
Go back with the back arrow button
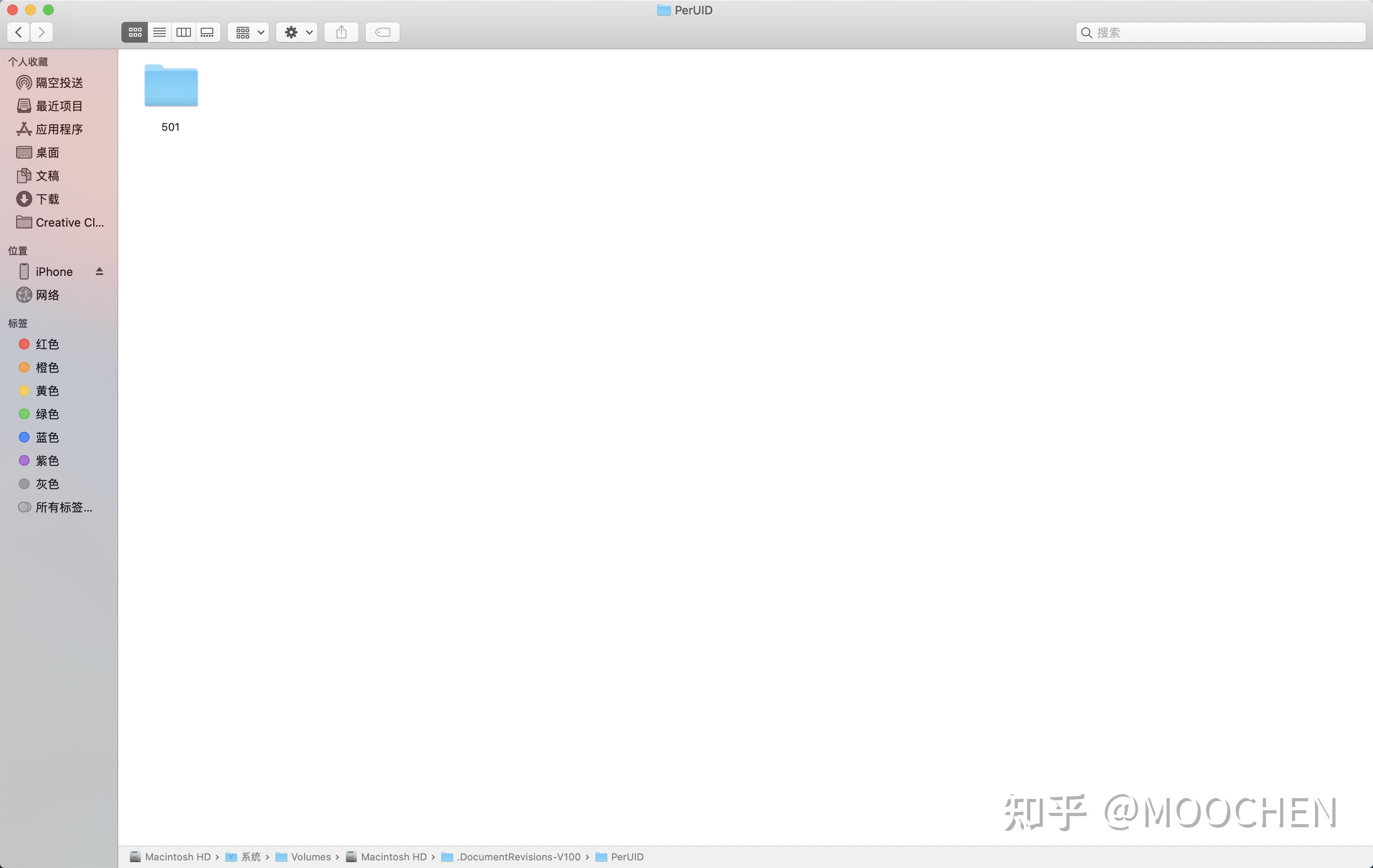click(x=19, y=33)
